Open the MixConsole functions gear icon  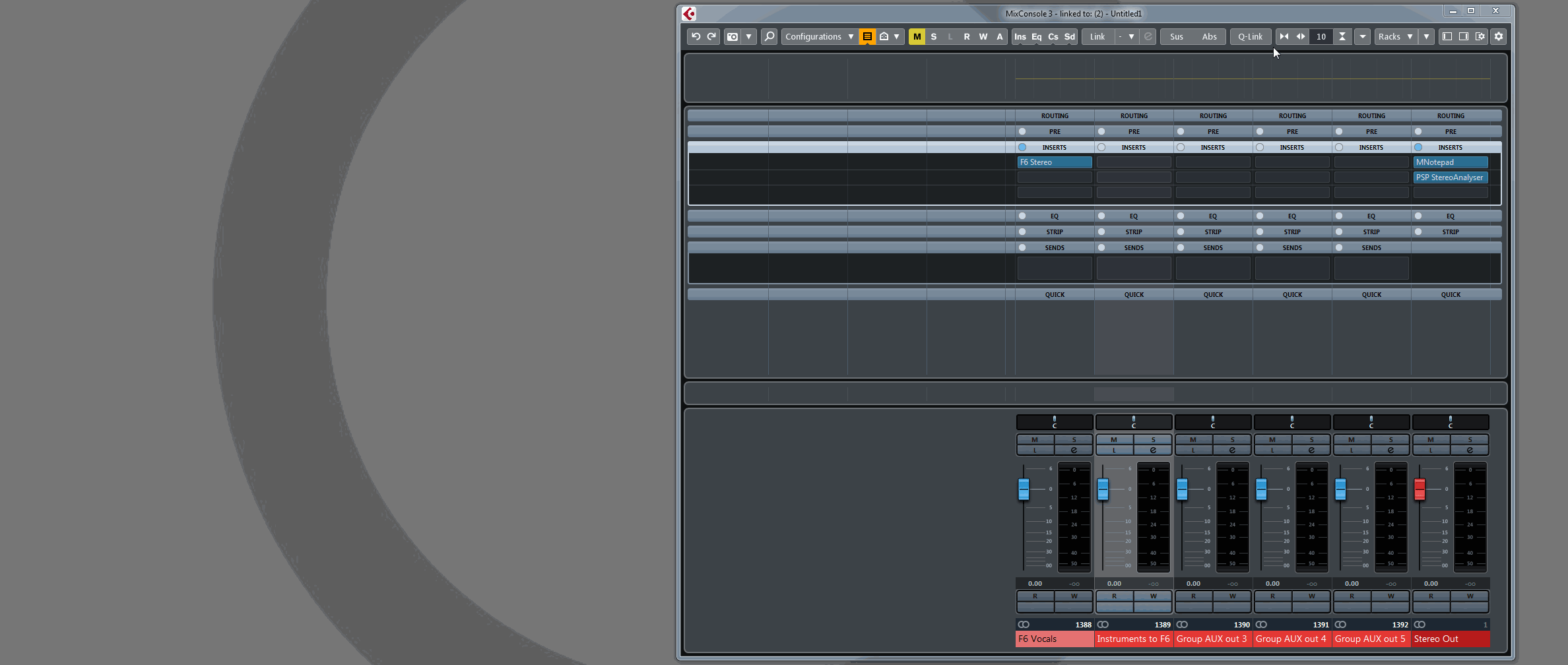point(1499,36)
